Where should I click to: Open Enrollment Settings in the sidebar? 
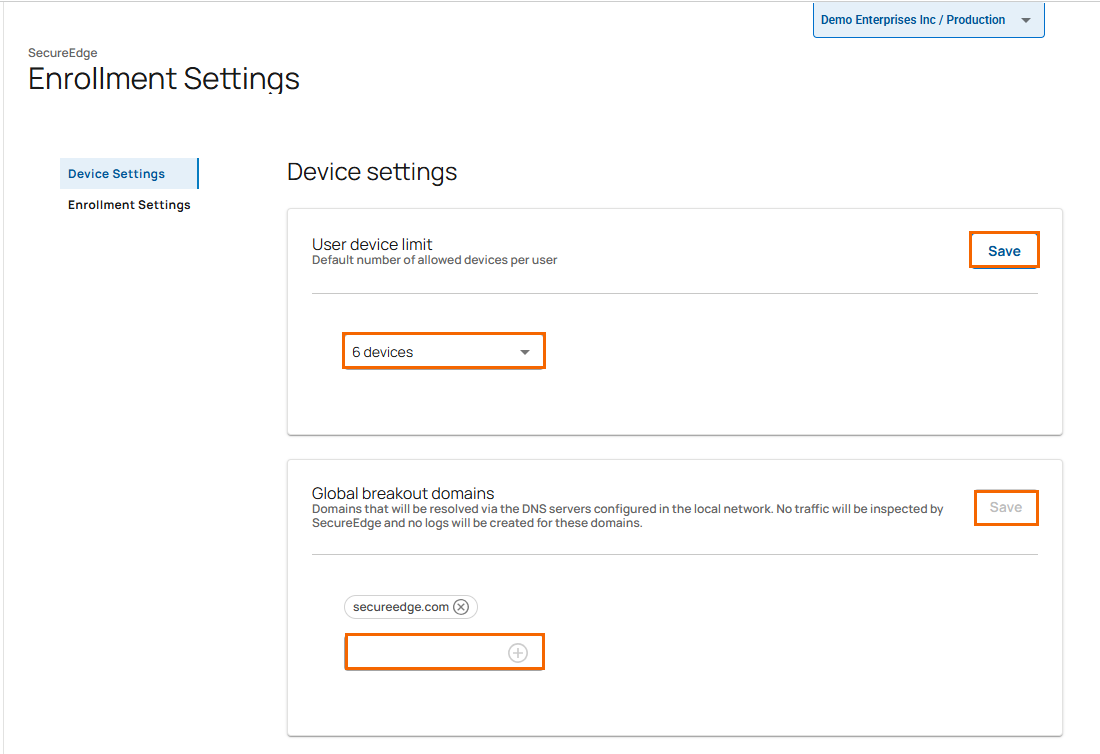tap(129, 205)
